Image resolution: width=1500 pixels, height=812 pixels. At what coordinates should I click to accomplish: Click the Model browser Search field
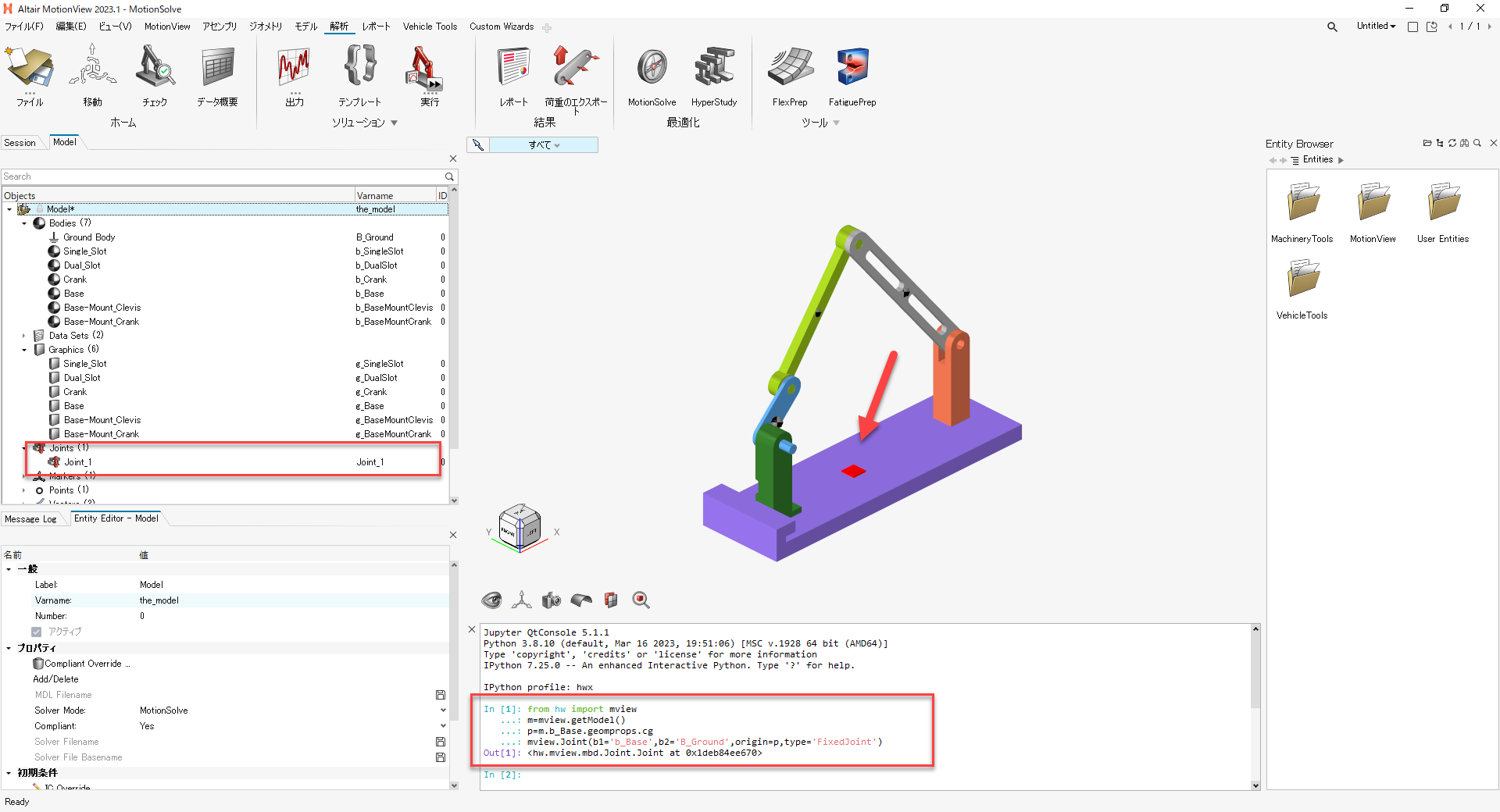(223, 176)
